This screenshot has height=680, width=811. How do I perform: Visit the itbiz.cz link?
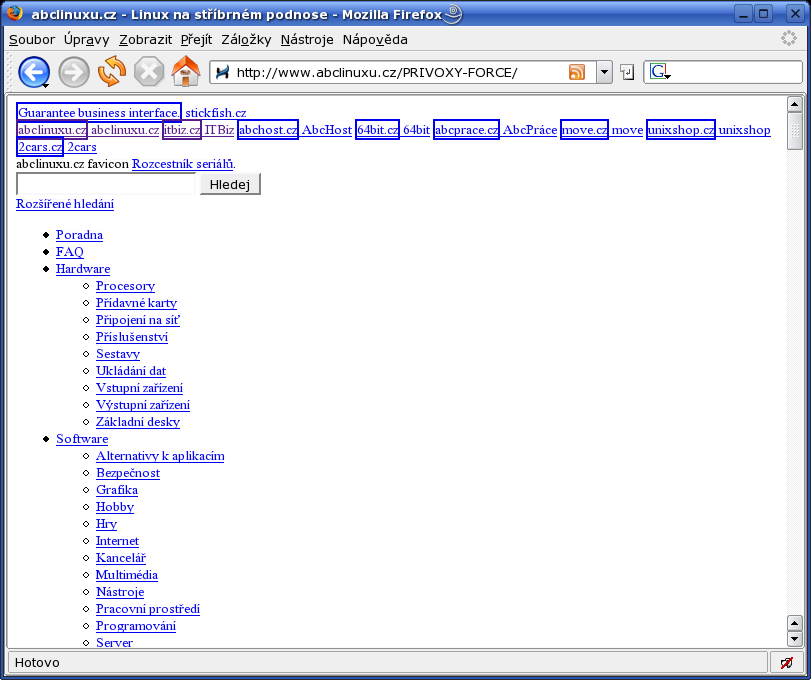pos(182,130)
